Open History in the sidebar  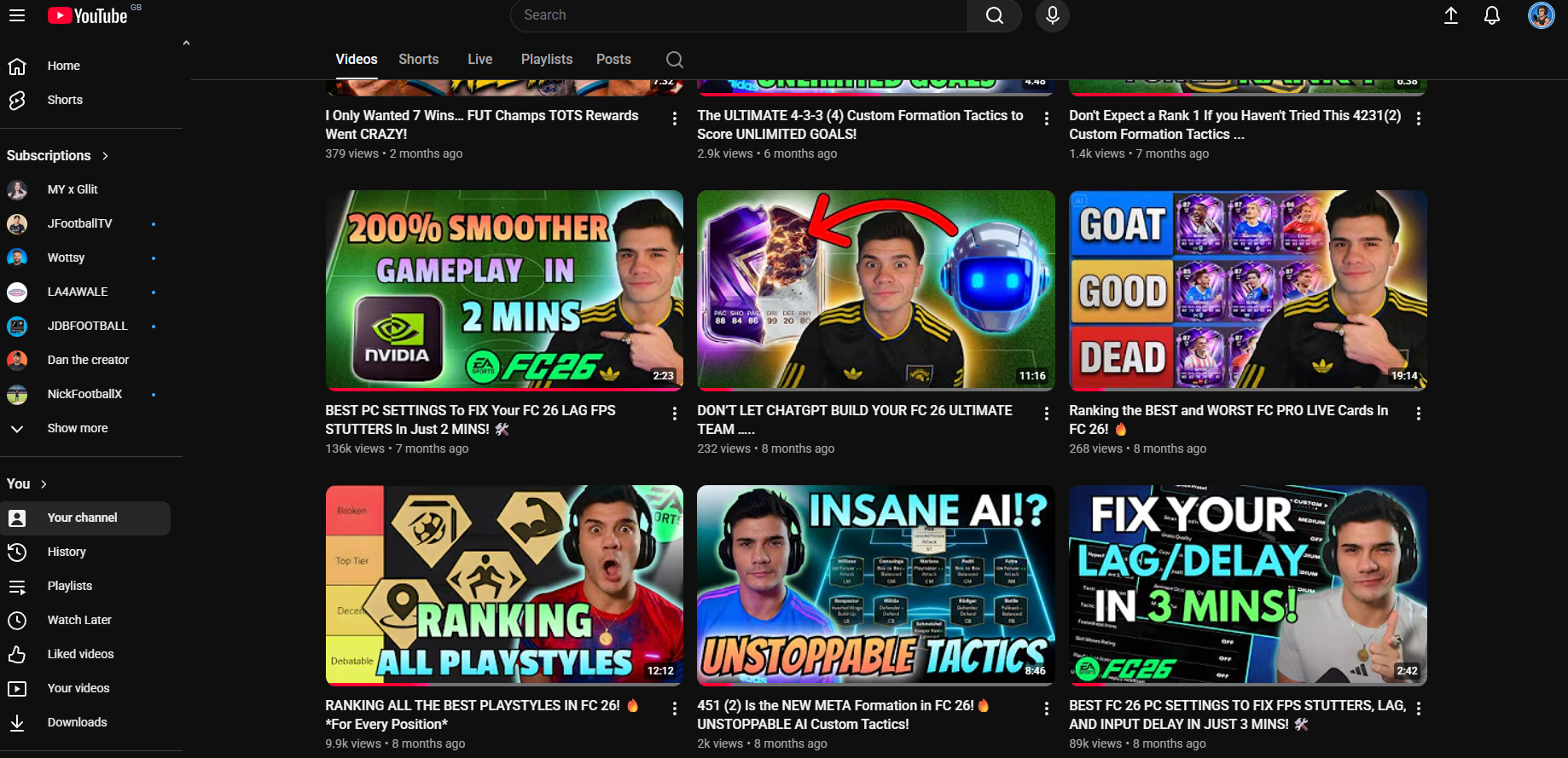click(85, 552)
